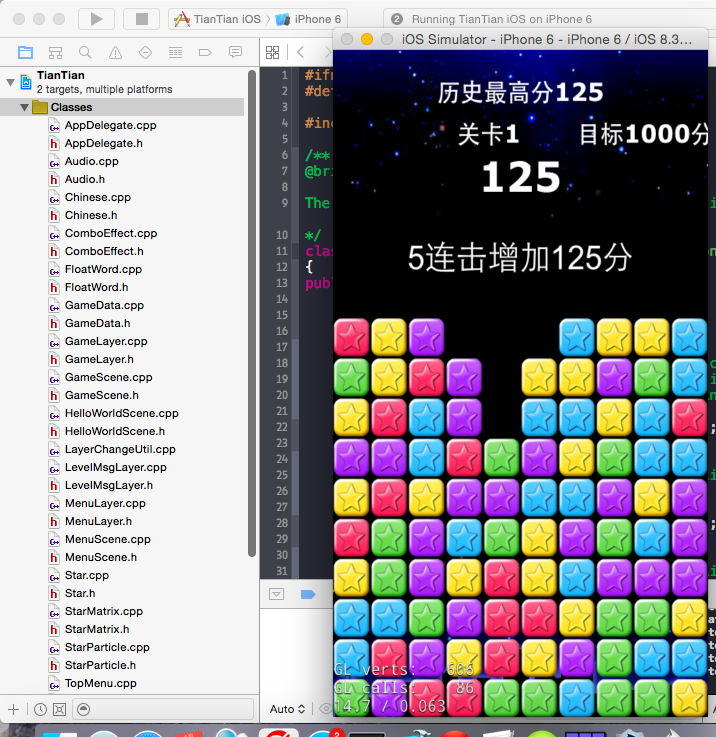Collapse the TianTian project disclosure triangle
The image size is (716, 737).
pyautogui.click(x=10, y=82)
